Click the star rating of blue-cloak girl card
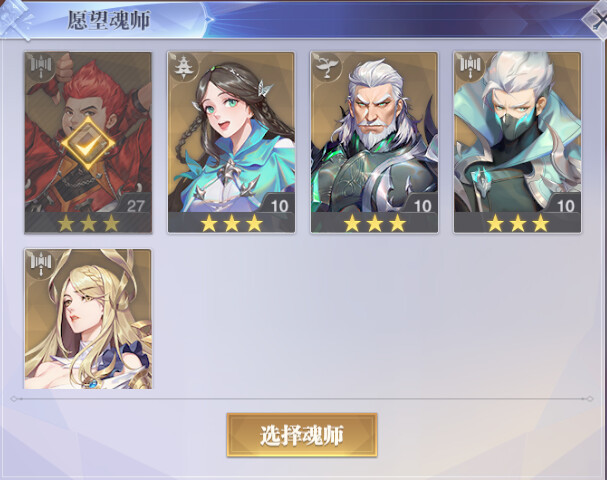Image resolution: width=607 pixels, height=480 pixels. tap(231, 223)
